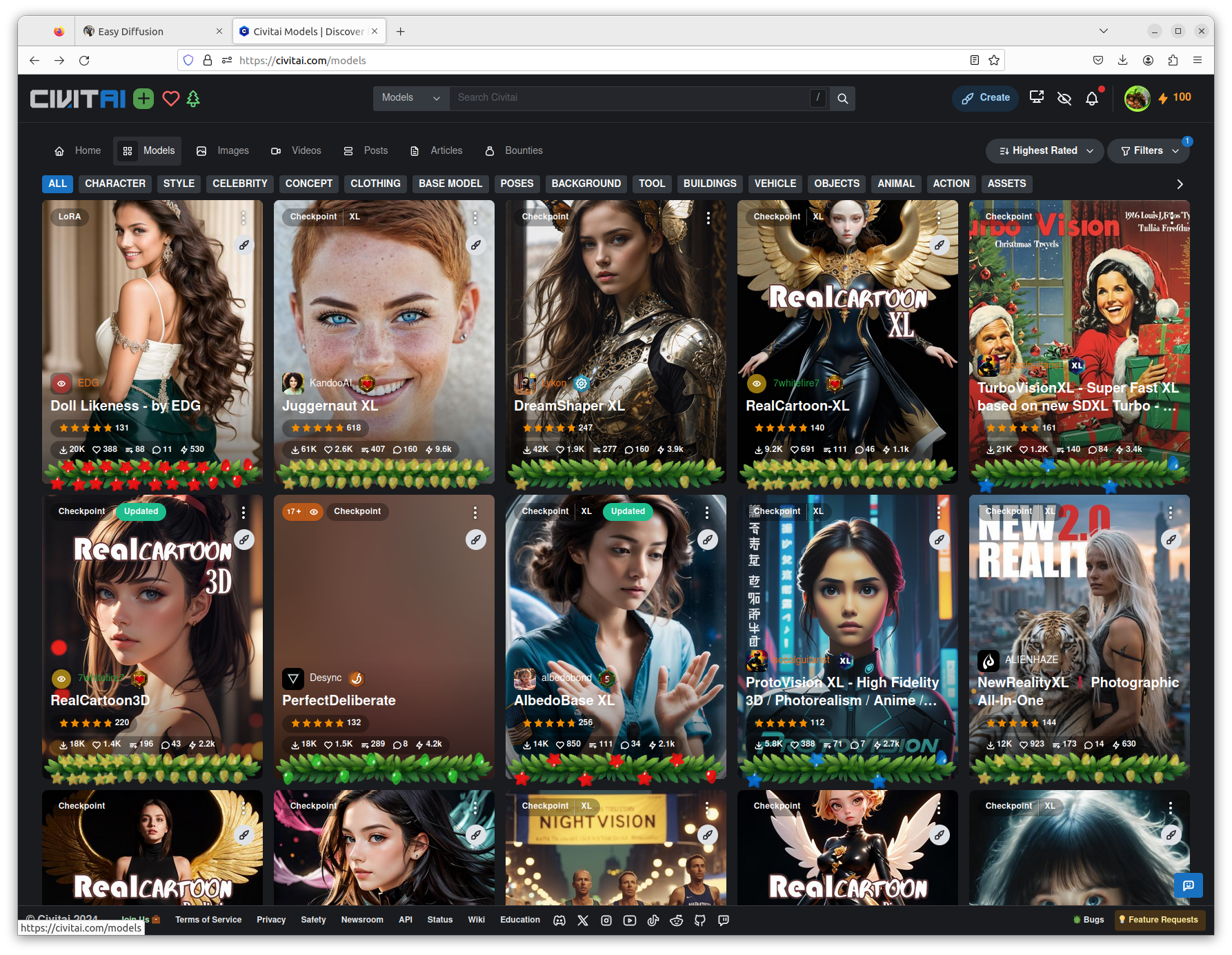This screenshot has width=1232, height=955.
Task: Click the green Christmas tree icon
Action: pos(193,99)
